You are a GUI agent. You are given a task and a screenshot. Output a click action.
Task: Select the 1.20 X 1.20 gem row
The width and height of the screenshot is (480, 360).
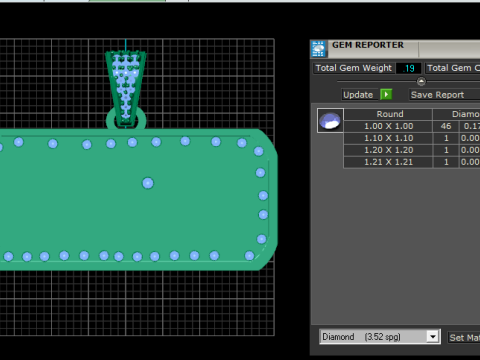[x=412, y=150]
